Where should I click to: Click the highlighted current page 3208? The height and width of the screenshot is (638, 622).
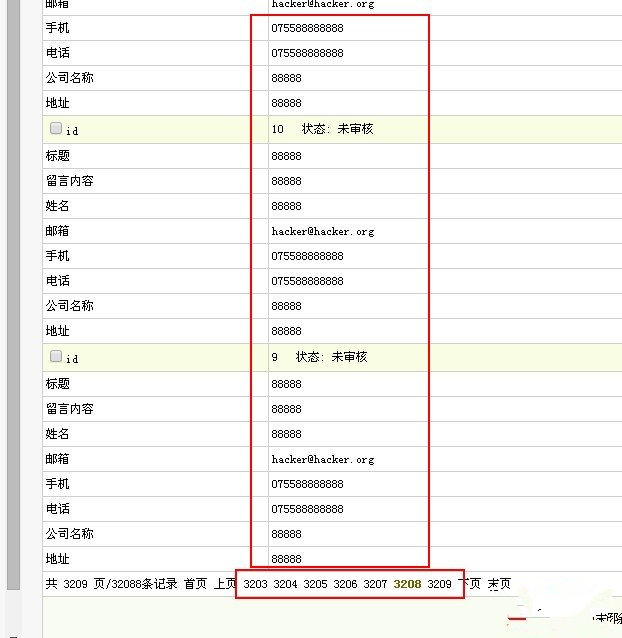(407, 584)
